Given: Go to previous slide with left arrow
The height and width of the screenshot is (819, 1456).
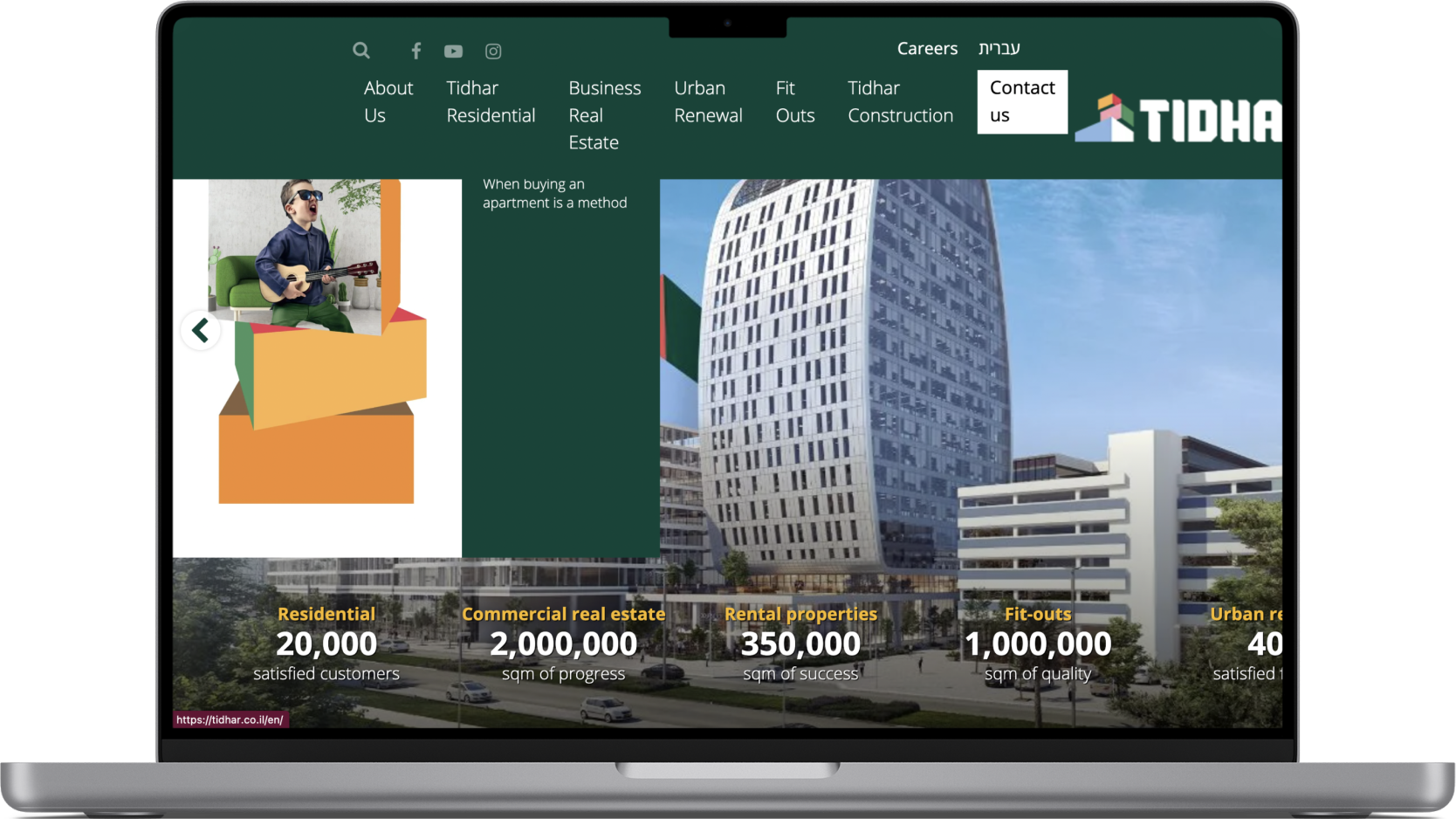Looking at the screenshot, I should pos(201,330).
